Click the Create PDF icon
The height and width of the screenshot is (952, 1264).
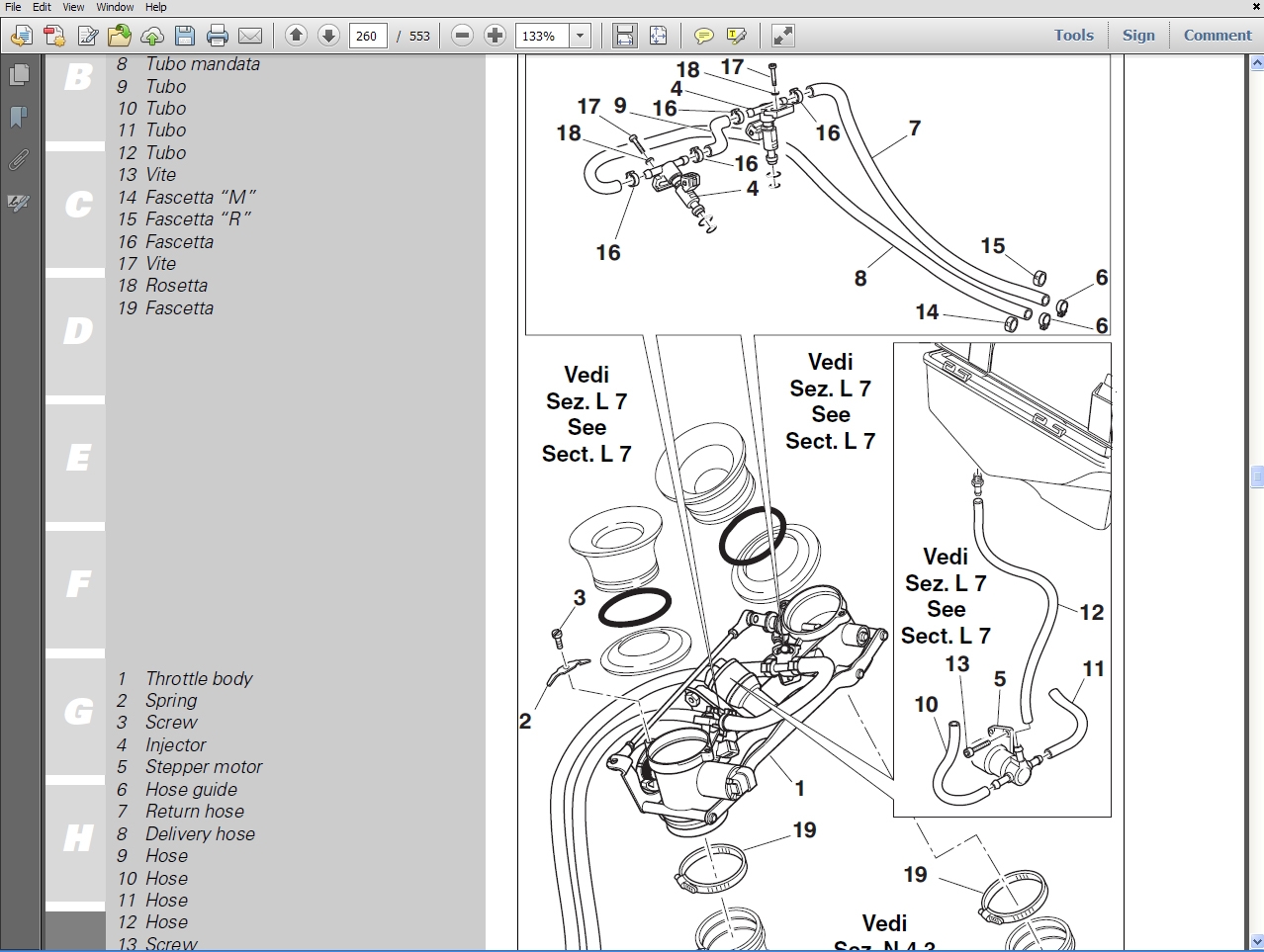pyautogui.click(x=54, y=37)
